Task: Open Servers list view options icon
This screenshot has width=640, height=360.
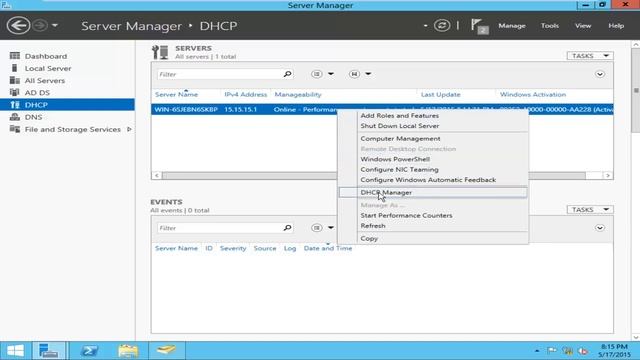Action: 317,74
